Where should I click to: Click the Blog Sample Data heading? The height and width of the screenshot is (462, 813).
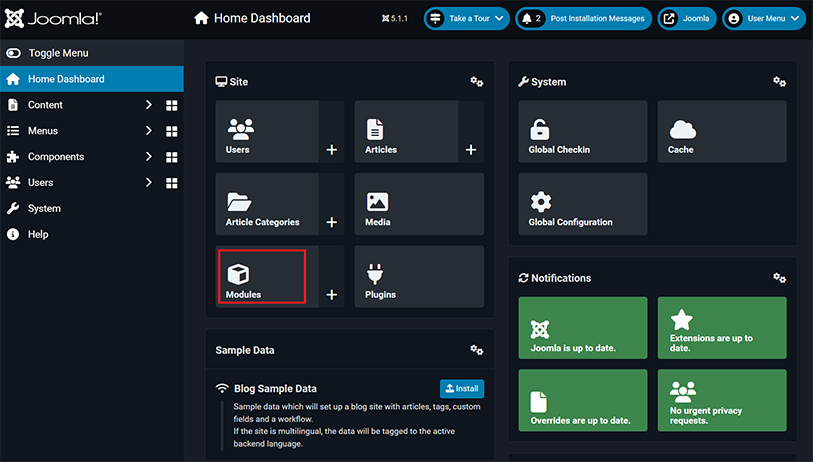click(275, 388)
